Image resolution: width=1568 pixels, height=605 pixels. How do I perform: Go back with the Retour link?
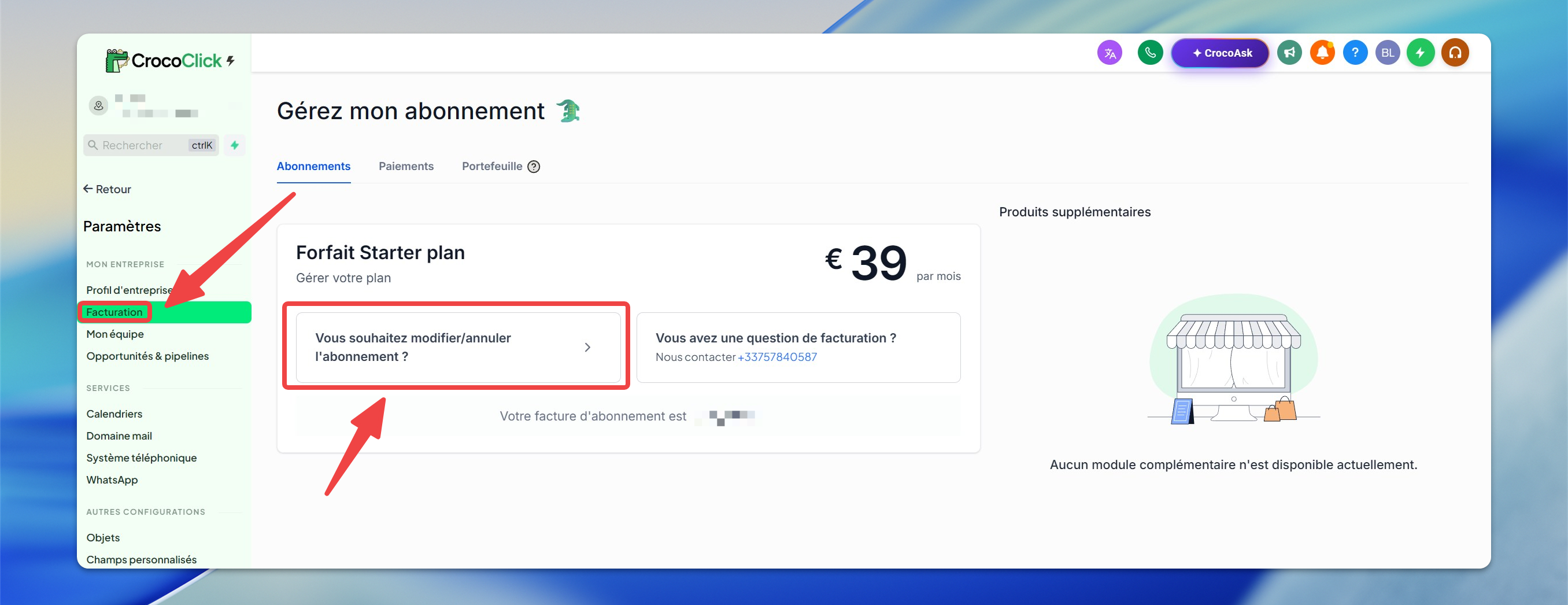(107, 189)
